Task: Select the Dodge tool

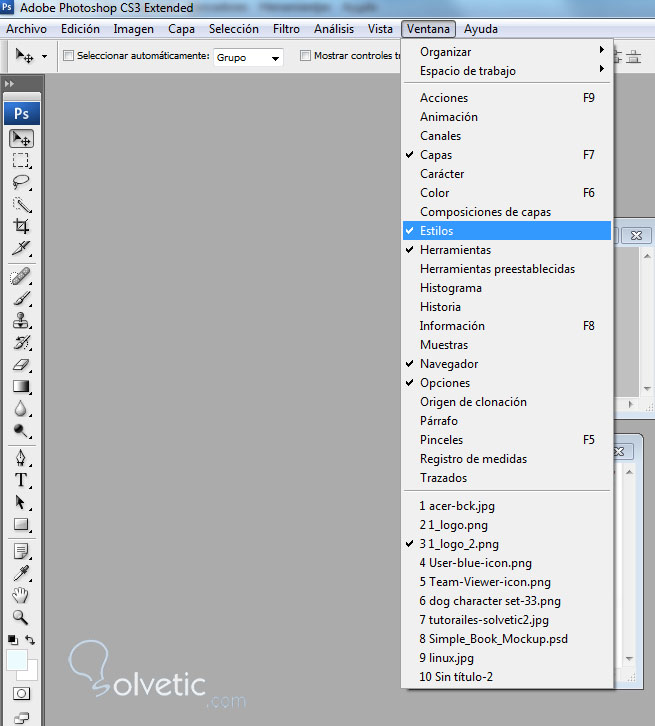Action: [21, 431]
